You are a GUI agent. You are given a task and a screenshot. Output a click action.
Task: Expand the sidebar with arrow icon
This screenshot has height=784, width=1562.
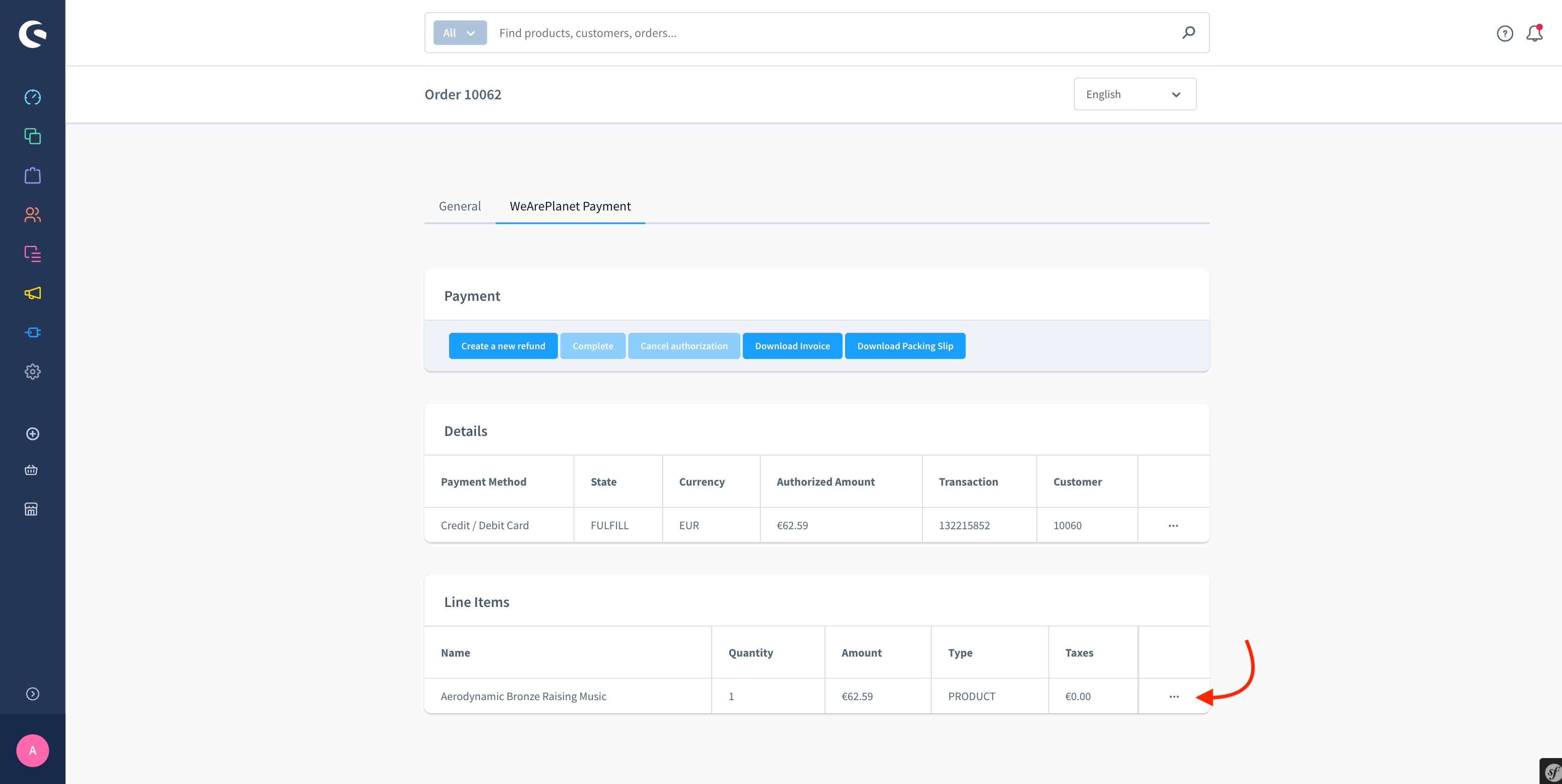pos(33,694)
